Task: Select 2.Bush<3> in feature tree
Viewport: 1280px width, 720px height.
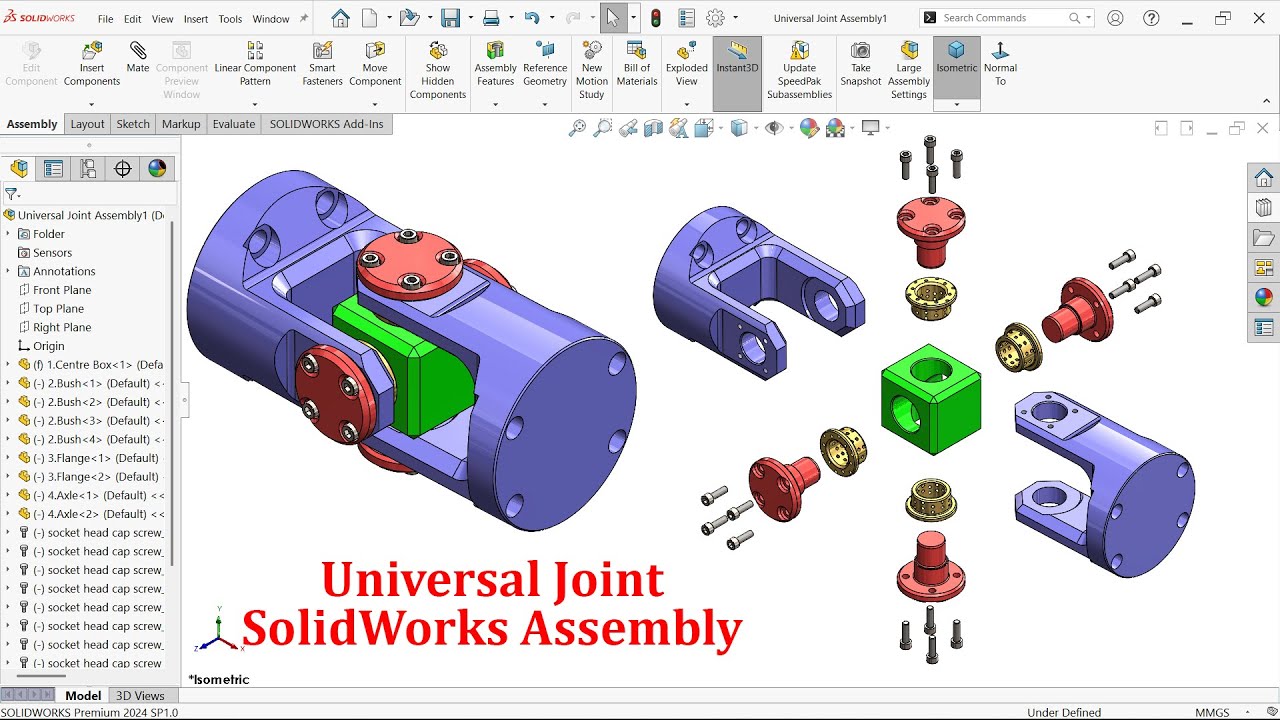Action: pyautogui.click(x=91, y=421)
